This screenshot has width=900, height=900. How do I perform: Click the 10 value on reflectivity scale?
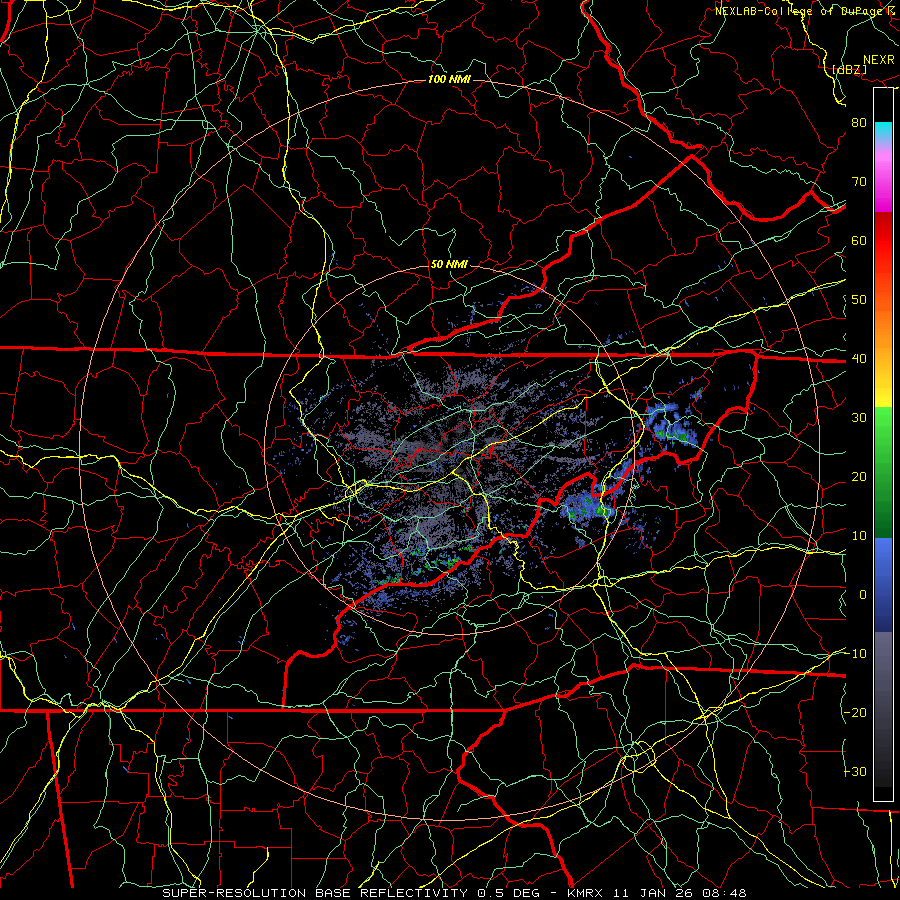[859, 536]
